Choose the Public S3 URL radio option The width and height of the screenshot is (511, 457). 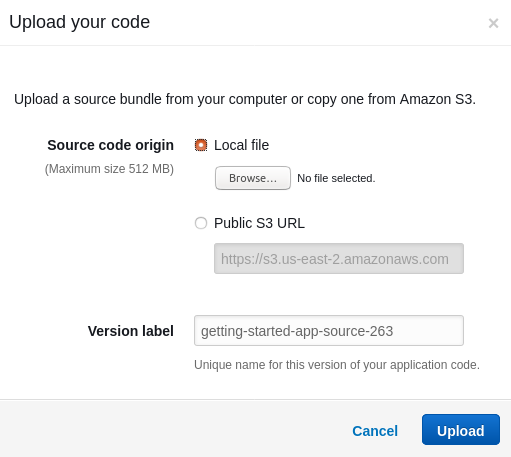coord(201,223)
